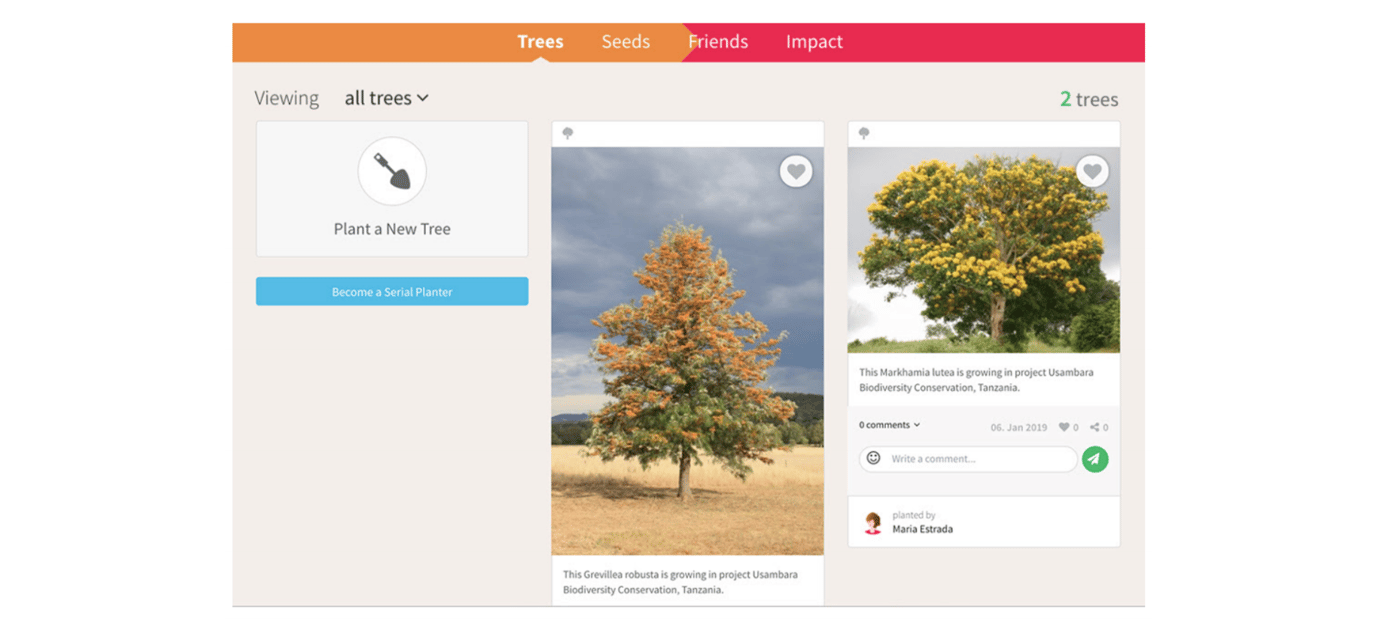Collapse the Viewing filter chevron
Viewport: 1376px width, 627px height.
424,98
